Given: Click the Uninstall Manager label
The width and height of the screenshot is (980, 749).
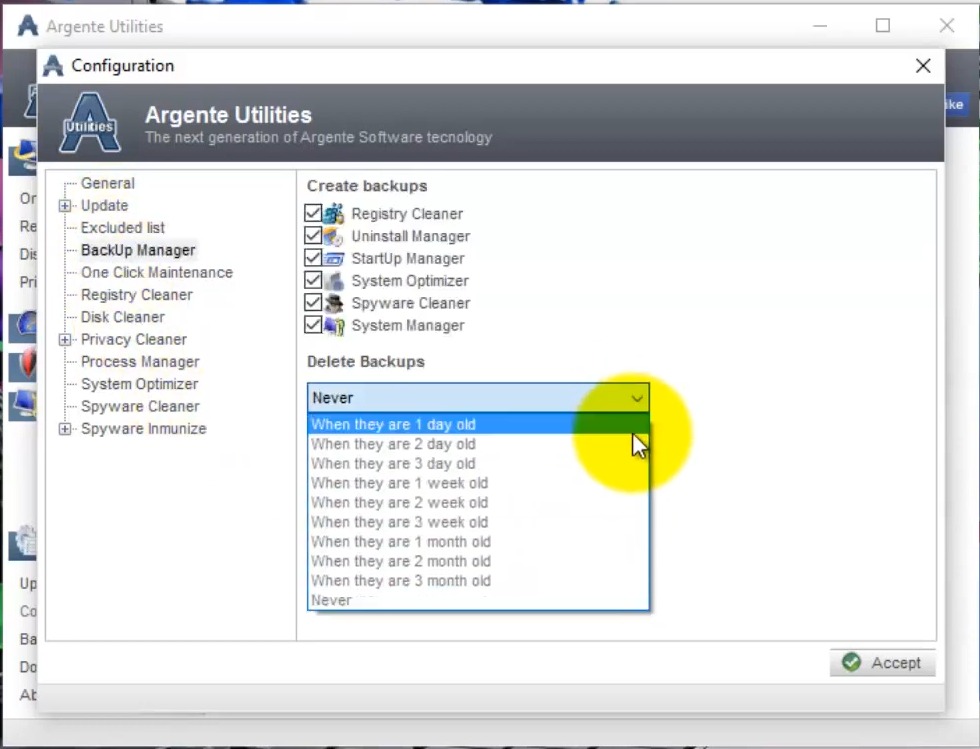Looking at the screenshot, I should (x=411, y=236).
